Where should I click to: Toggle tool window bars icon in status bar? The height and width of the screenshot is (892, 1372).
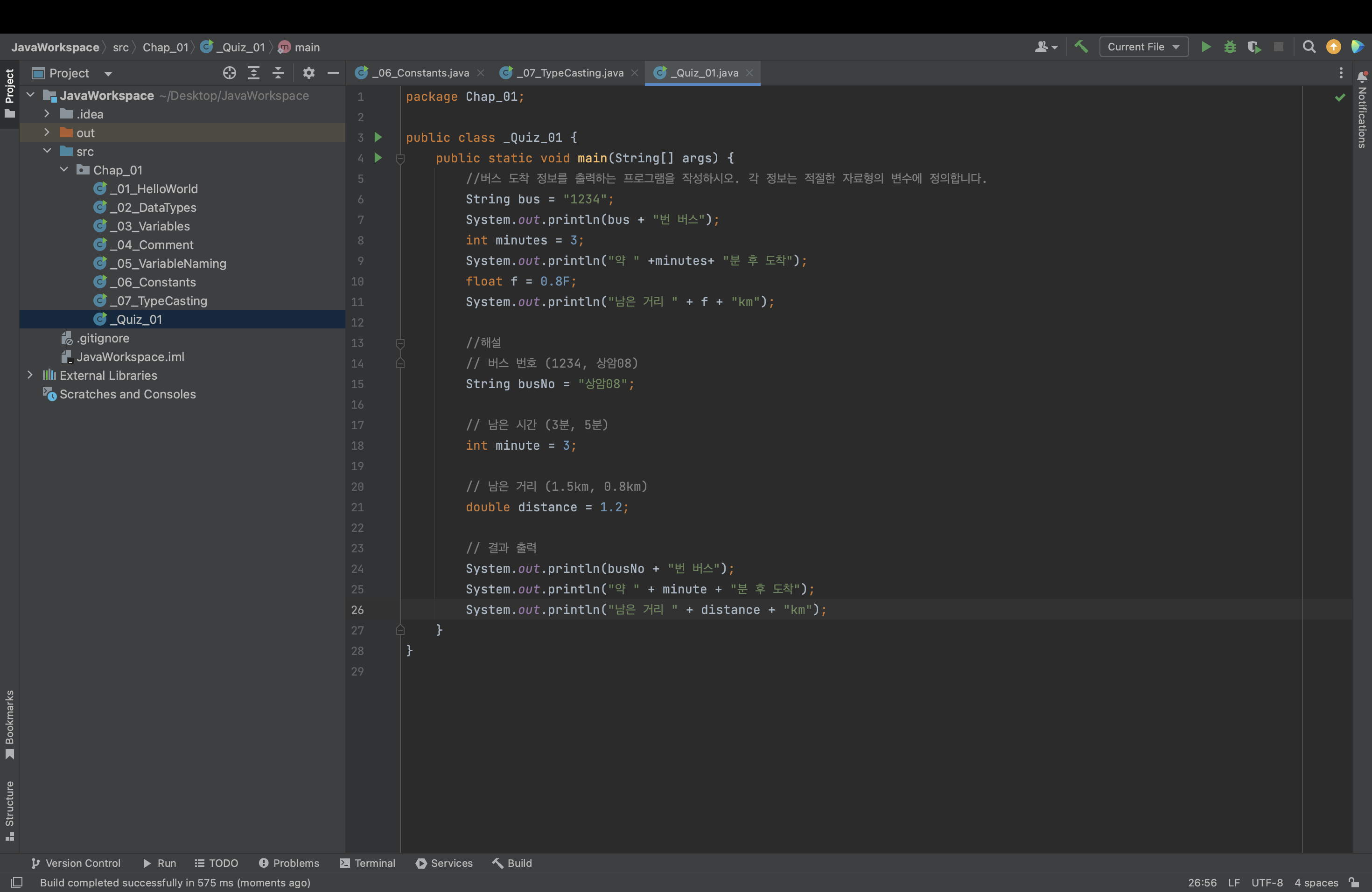click(17, 882)
